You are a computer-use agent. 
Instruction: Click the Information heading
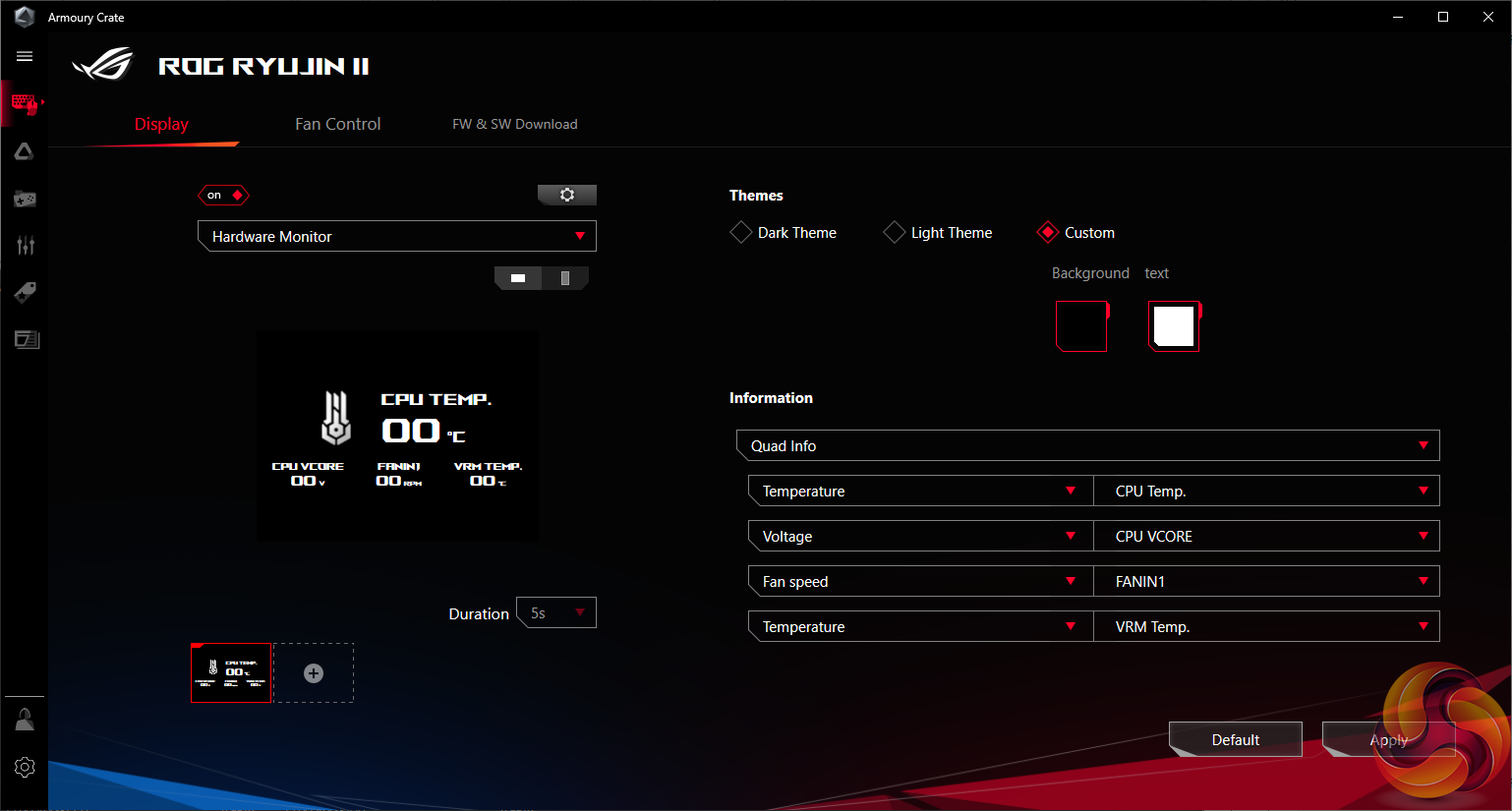pos(771,398)
